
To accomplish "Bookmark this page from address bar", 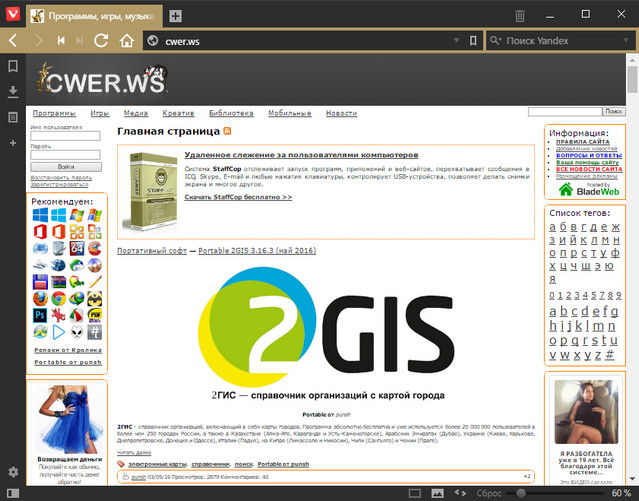I will (473, 40).
